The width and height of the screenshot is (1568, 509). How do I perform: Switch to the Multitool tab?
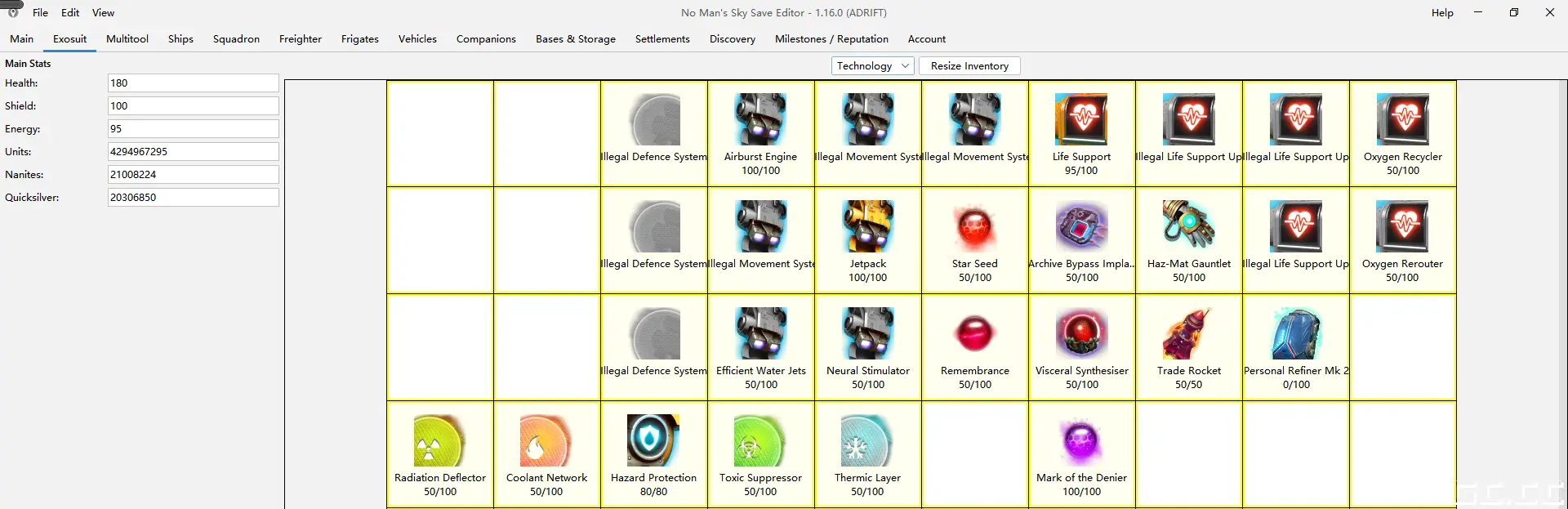click(x=127, y=38)
